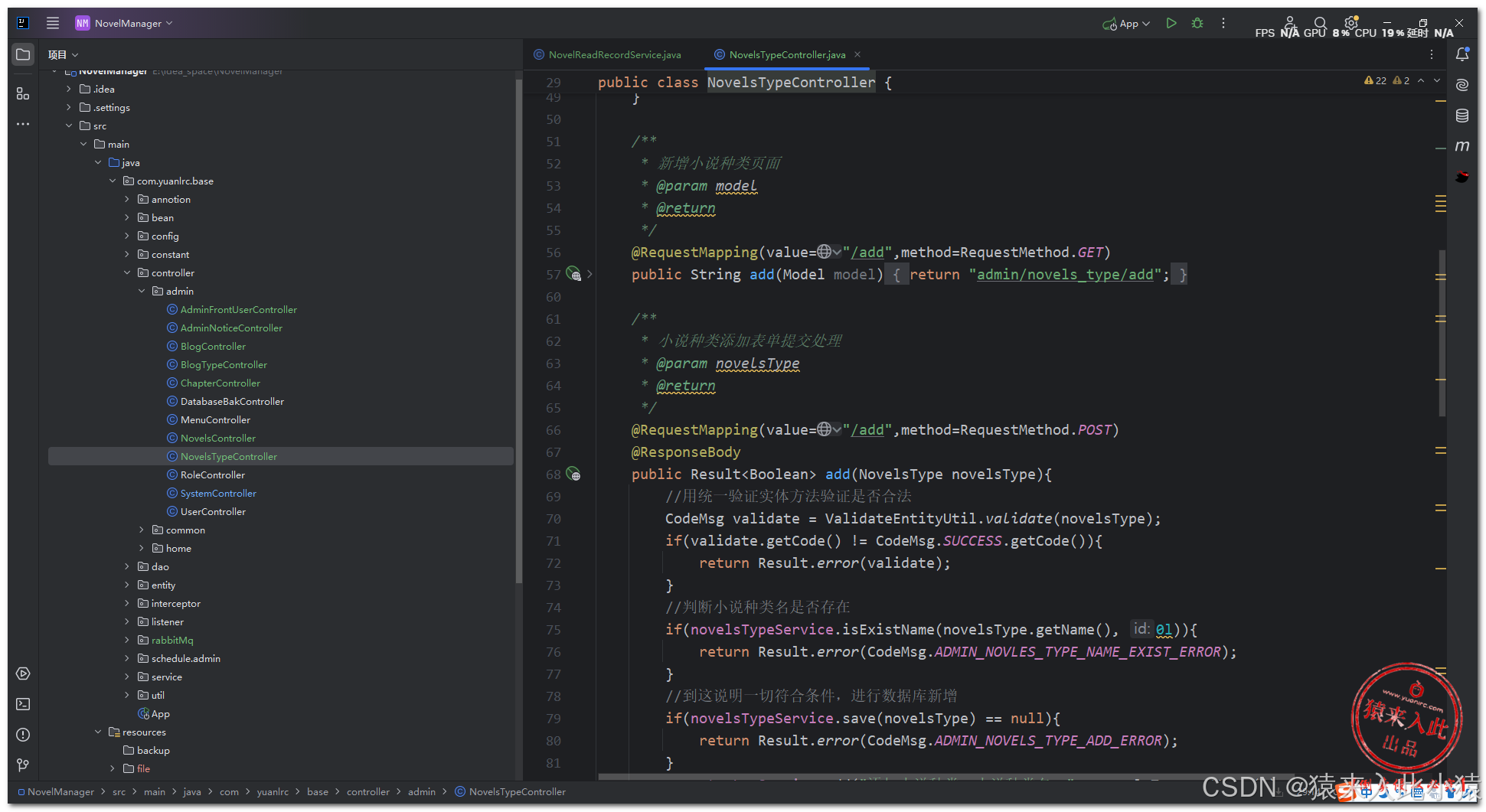1486x812 pixels.
Task: Click yuanlrc in the breadcrumb bar
Action: click(273, 791)
